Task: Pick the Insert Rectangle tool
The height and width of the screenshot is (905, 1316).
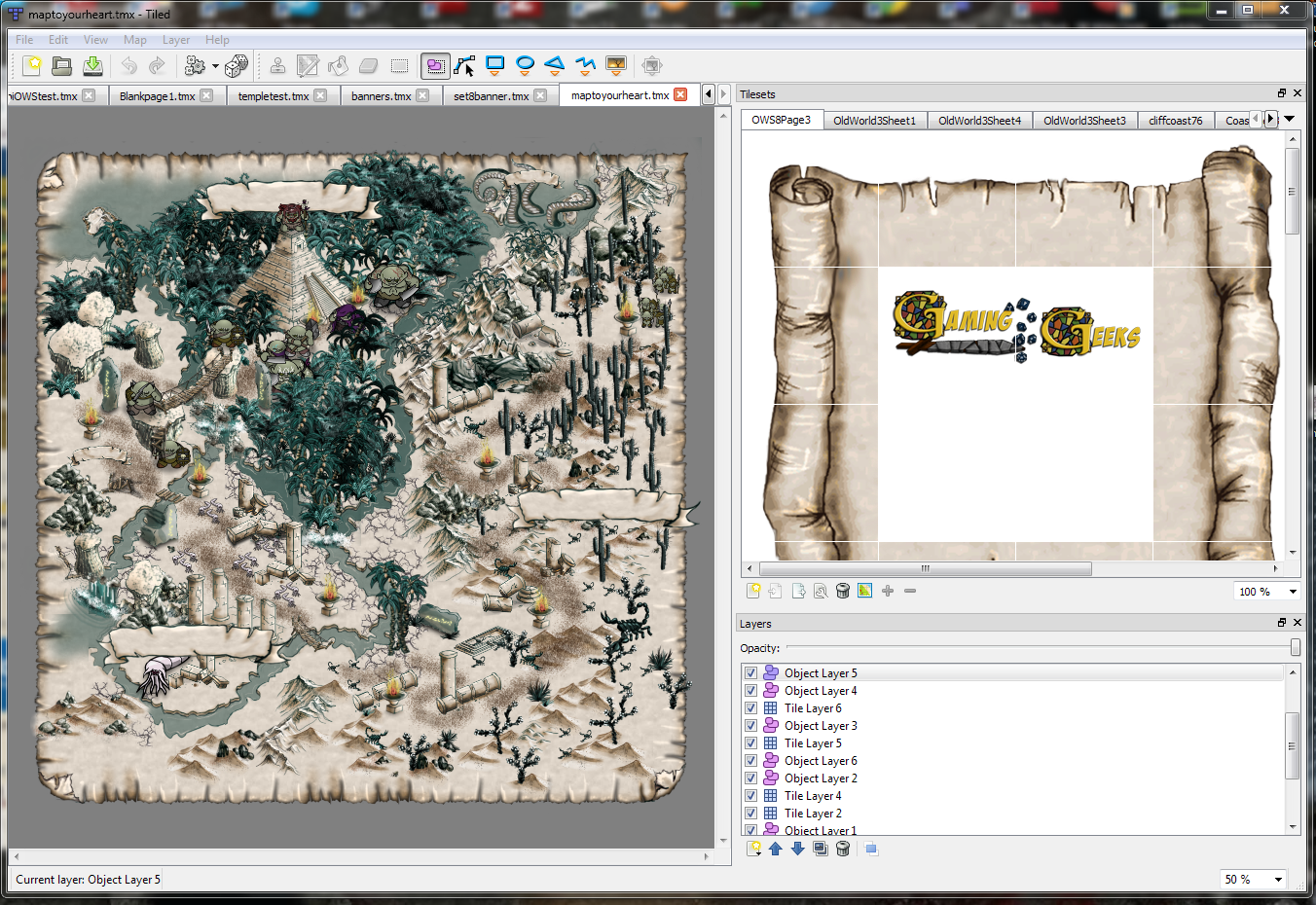Action: click(x=494, y=65)
